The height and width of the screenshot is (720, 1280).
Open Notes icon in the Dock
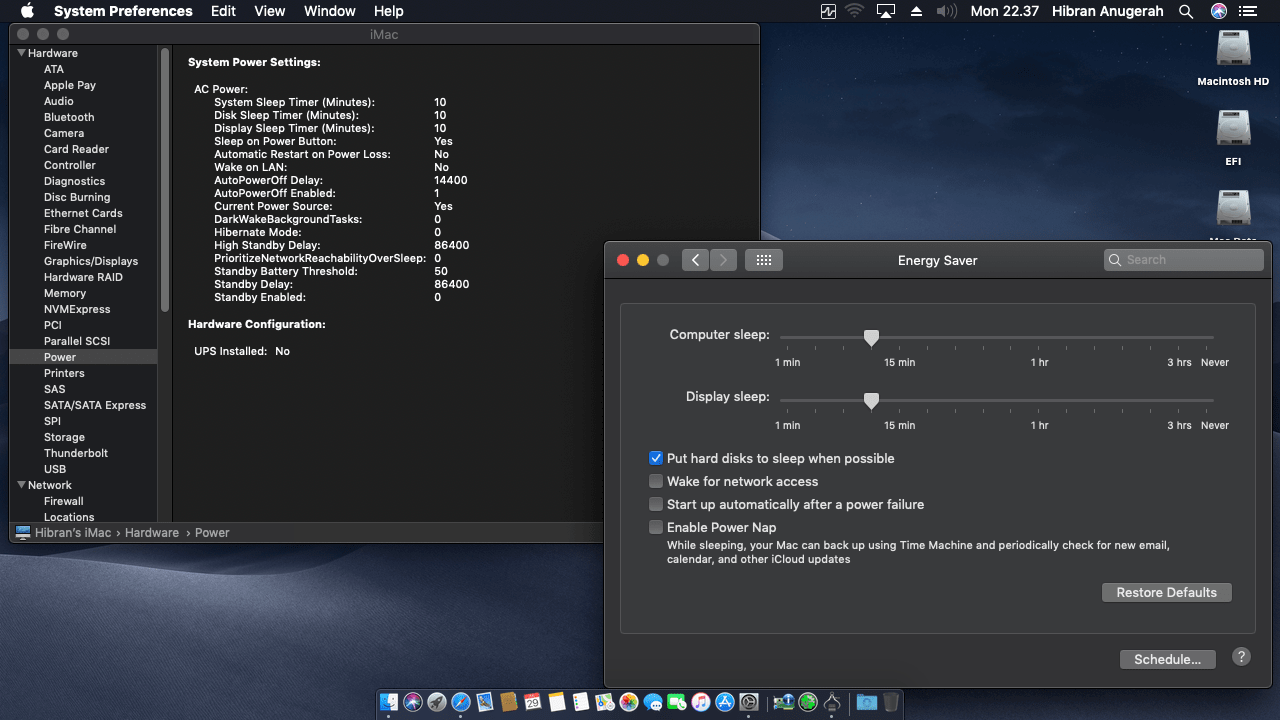pyautogui.click(x=557, y=703)
